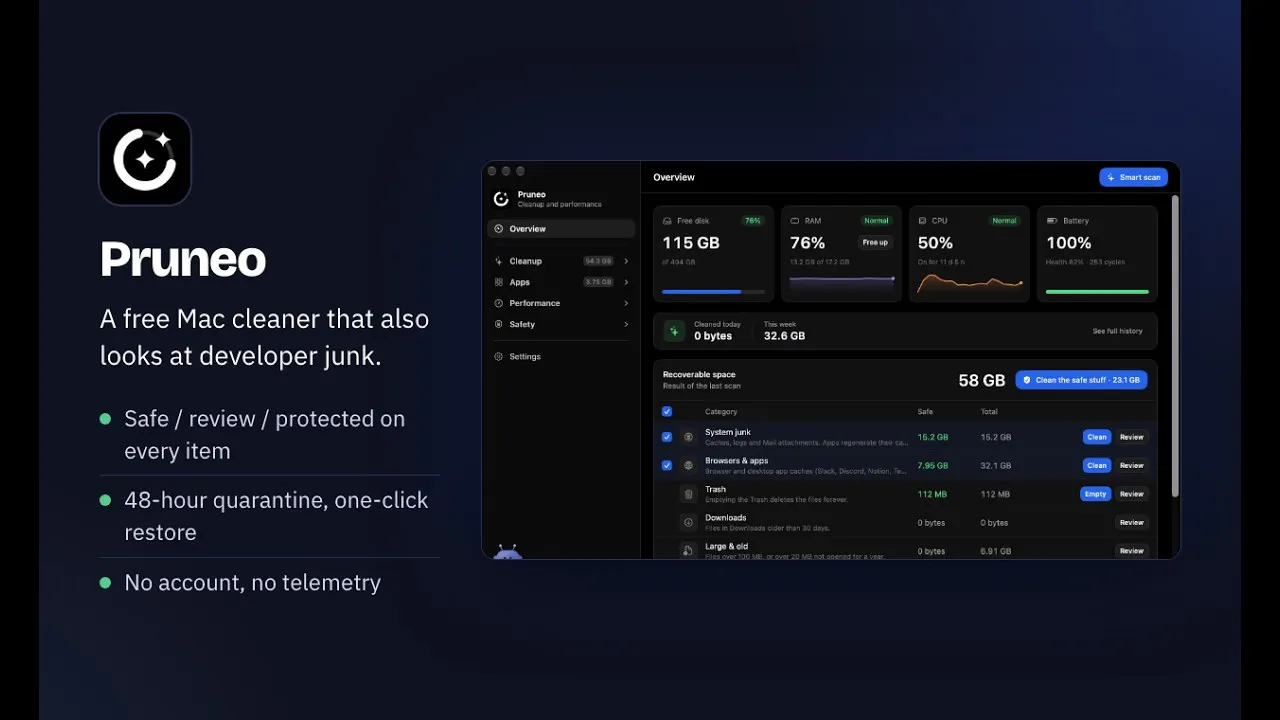Click the Browsers & apps globe icon
The width and height of the screenshot is (1280, 720).
pyautogui.click(x=688, y=465)
